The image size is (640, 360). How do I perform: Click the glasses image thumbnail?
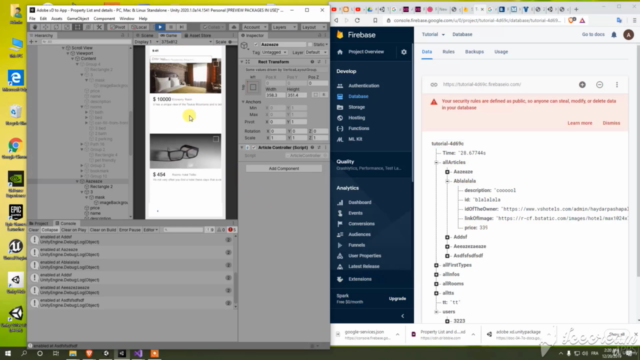point(185,151)
